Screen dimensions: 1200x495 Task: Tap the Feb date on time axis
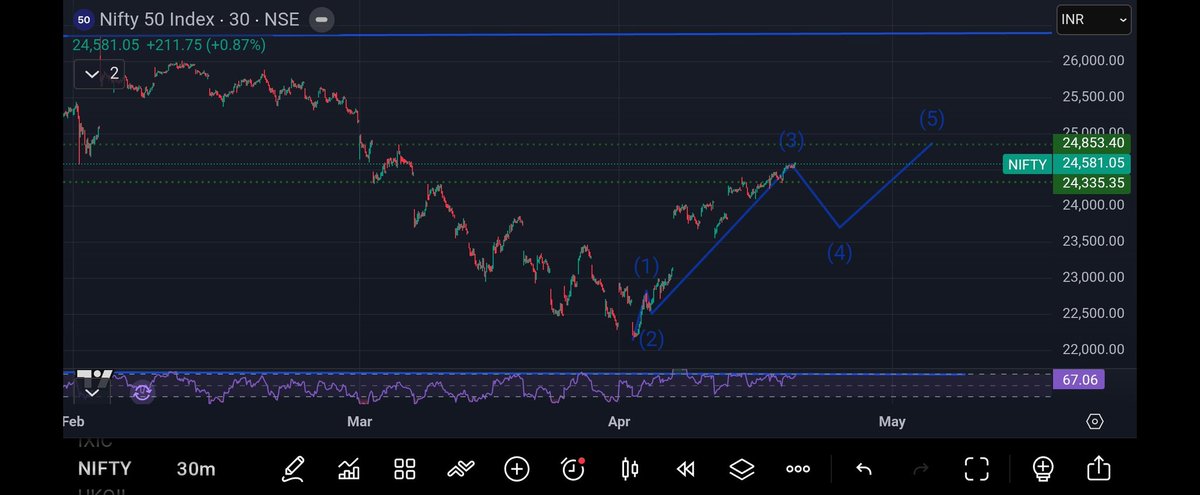pos(75,422)
